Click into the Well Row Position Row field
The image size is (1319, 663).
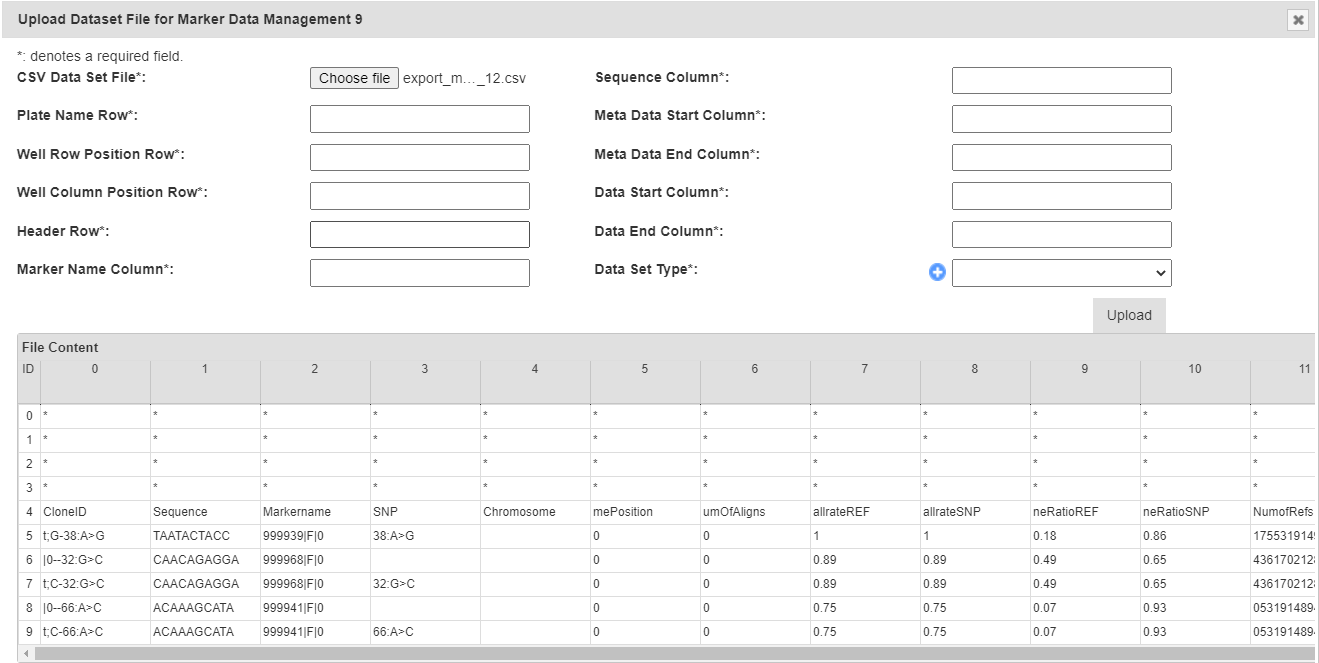pos(419,157)
